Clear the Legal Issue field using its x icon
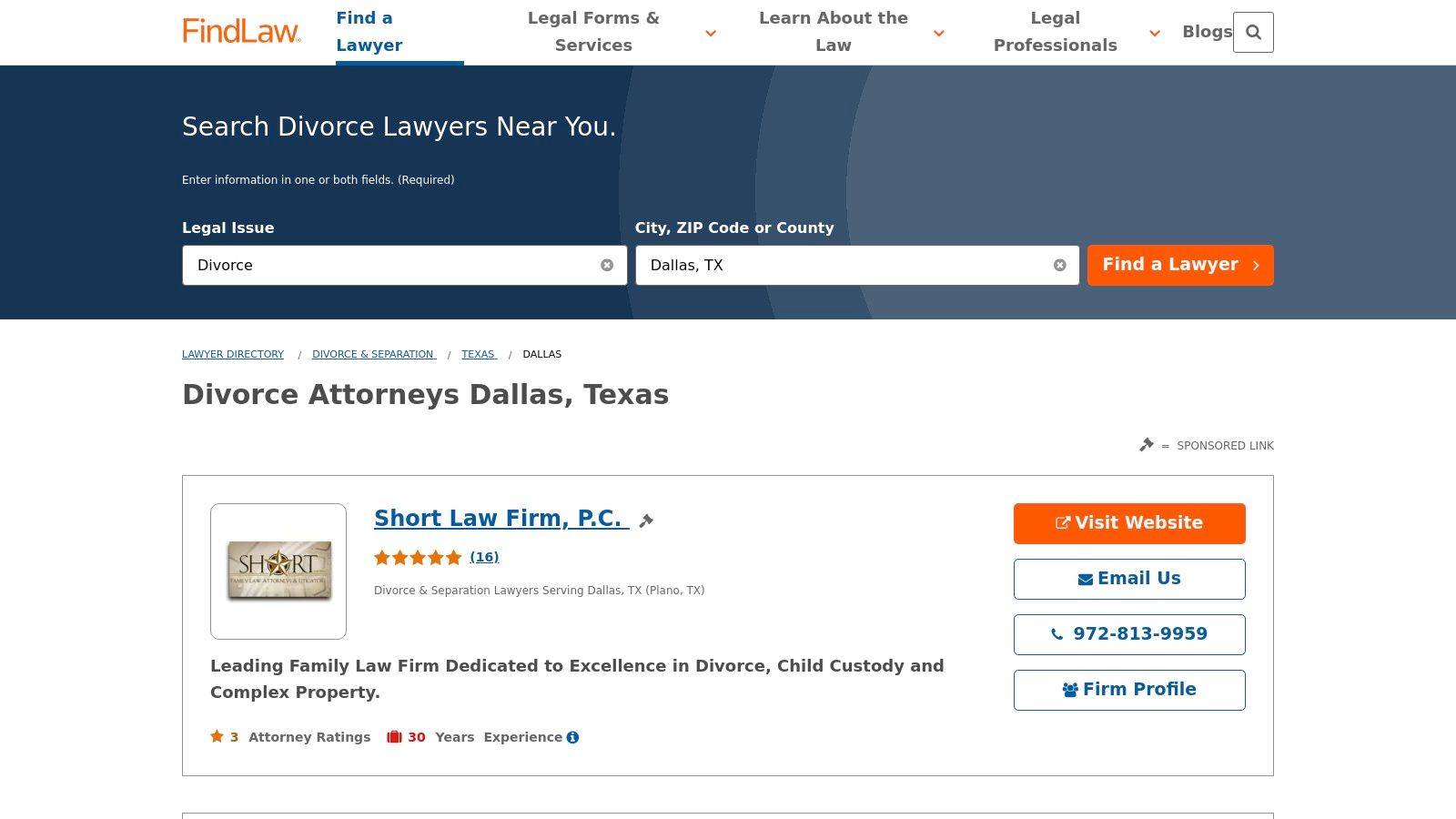1456x819 pixels. (608, 265)
